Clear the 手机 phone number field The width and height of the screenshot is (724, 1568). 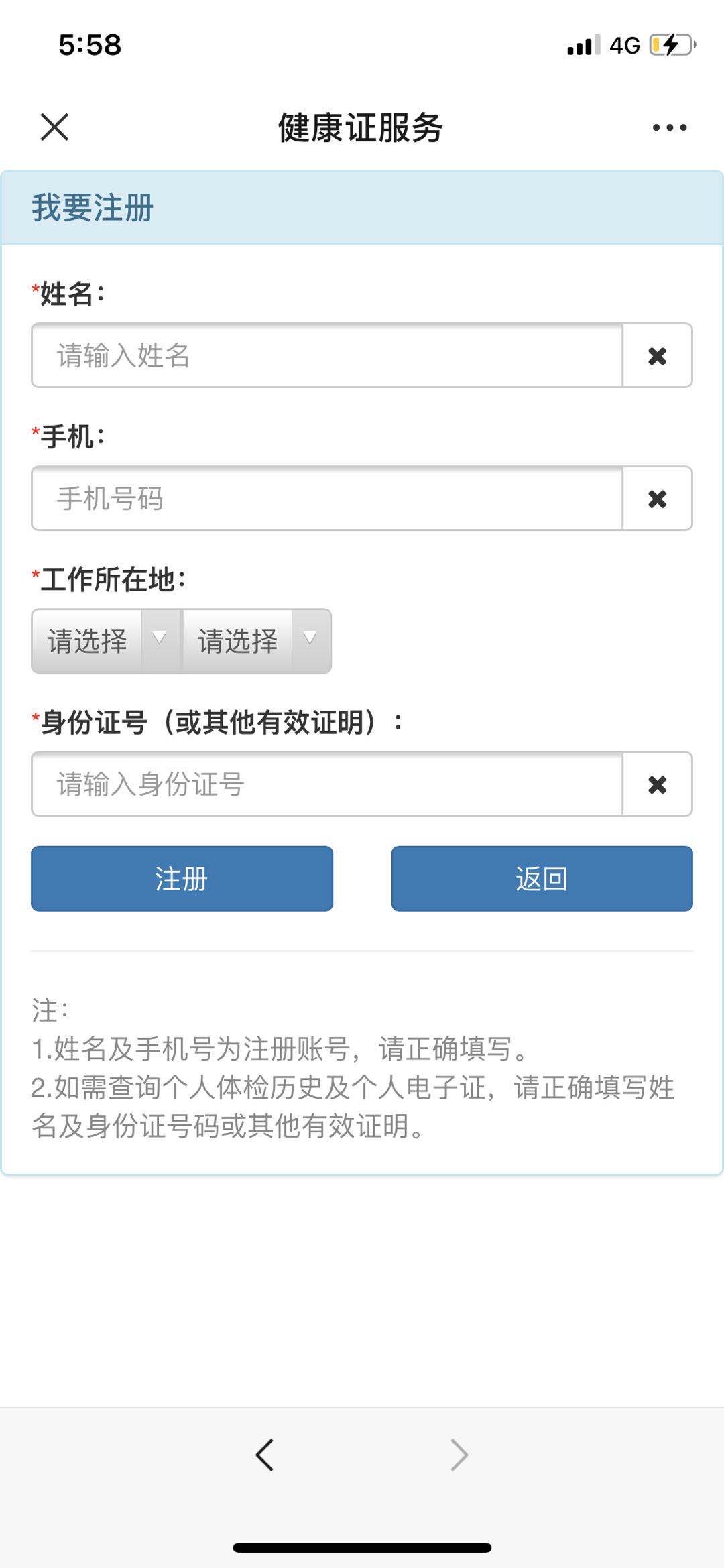click(x=657, y=499)
